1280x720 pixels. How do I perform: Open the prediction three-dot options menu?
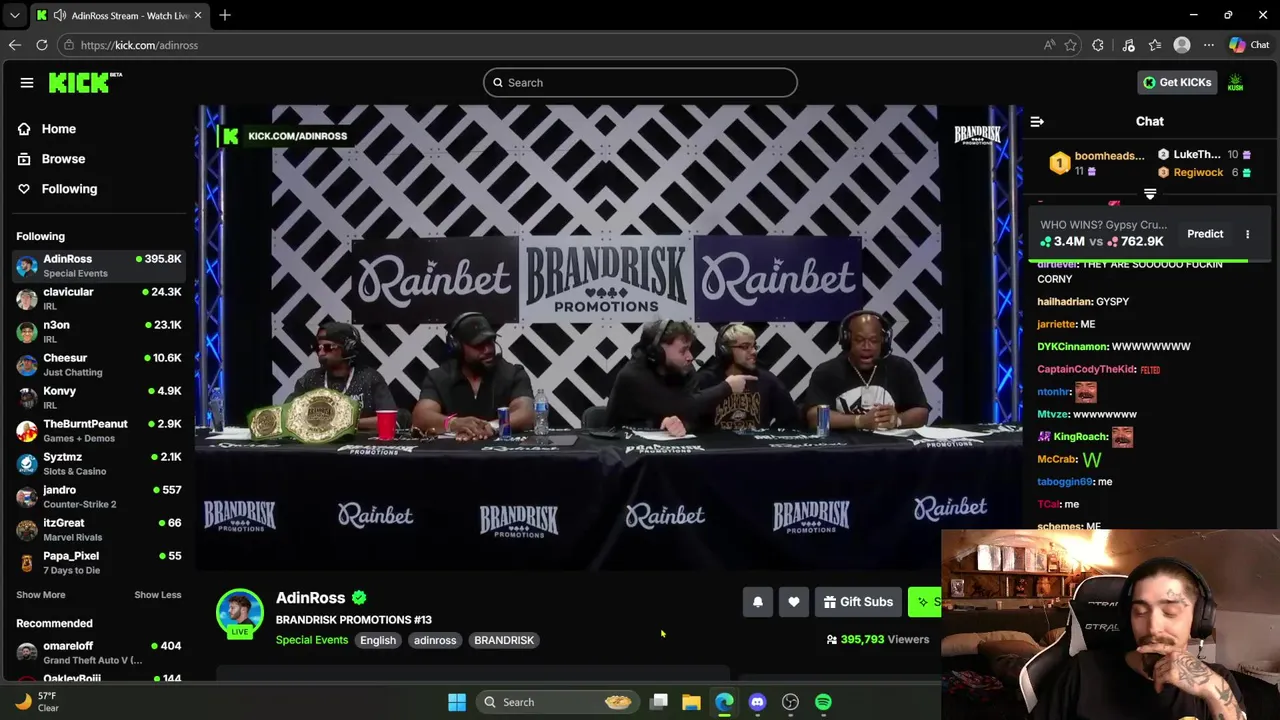(x=1247, y=234)
